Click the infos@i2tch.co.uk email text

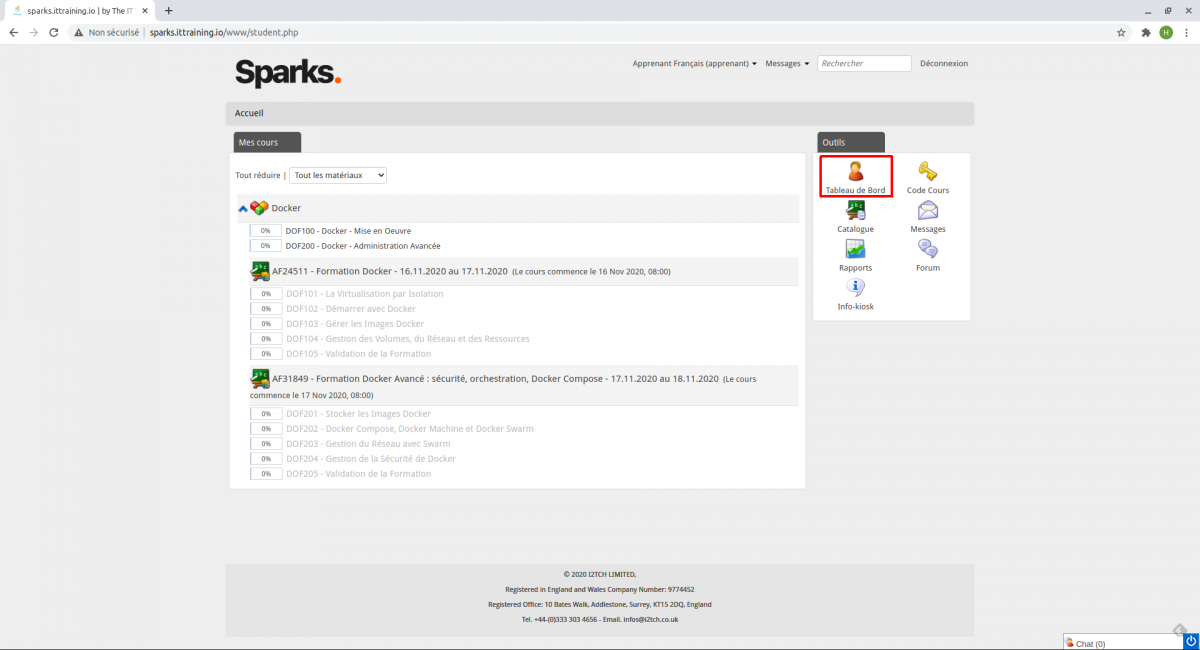pos(651,620)
